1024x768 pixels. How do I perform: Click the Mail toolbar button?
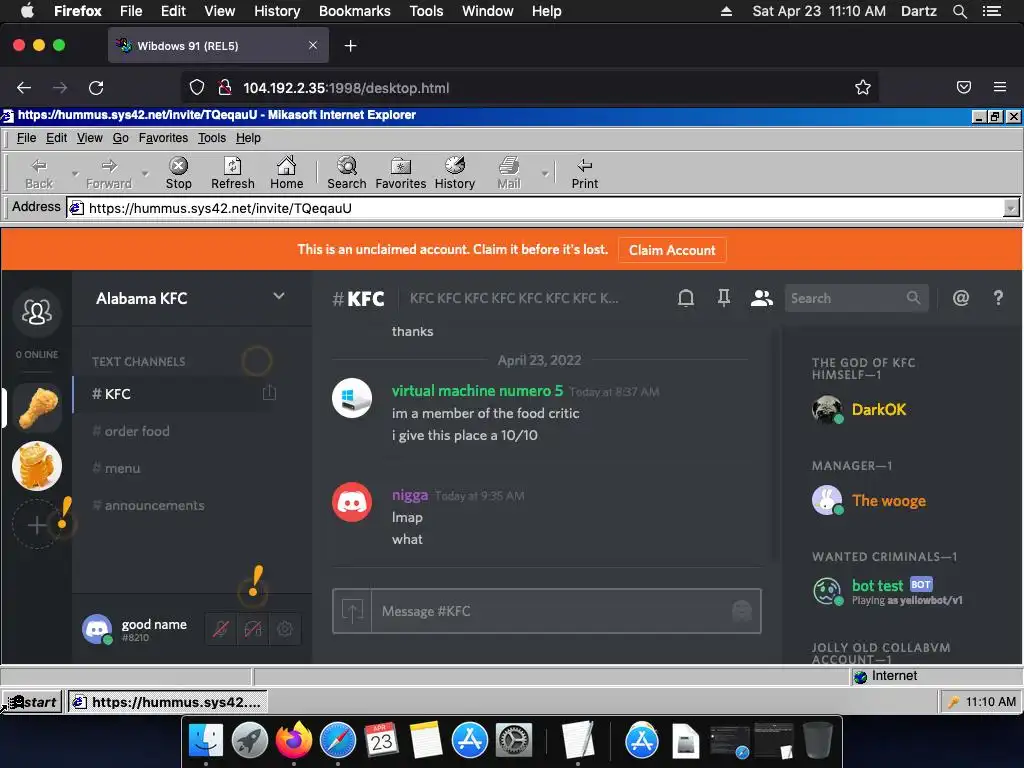509,173
